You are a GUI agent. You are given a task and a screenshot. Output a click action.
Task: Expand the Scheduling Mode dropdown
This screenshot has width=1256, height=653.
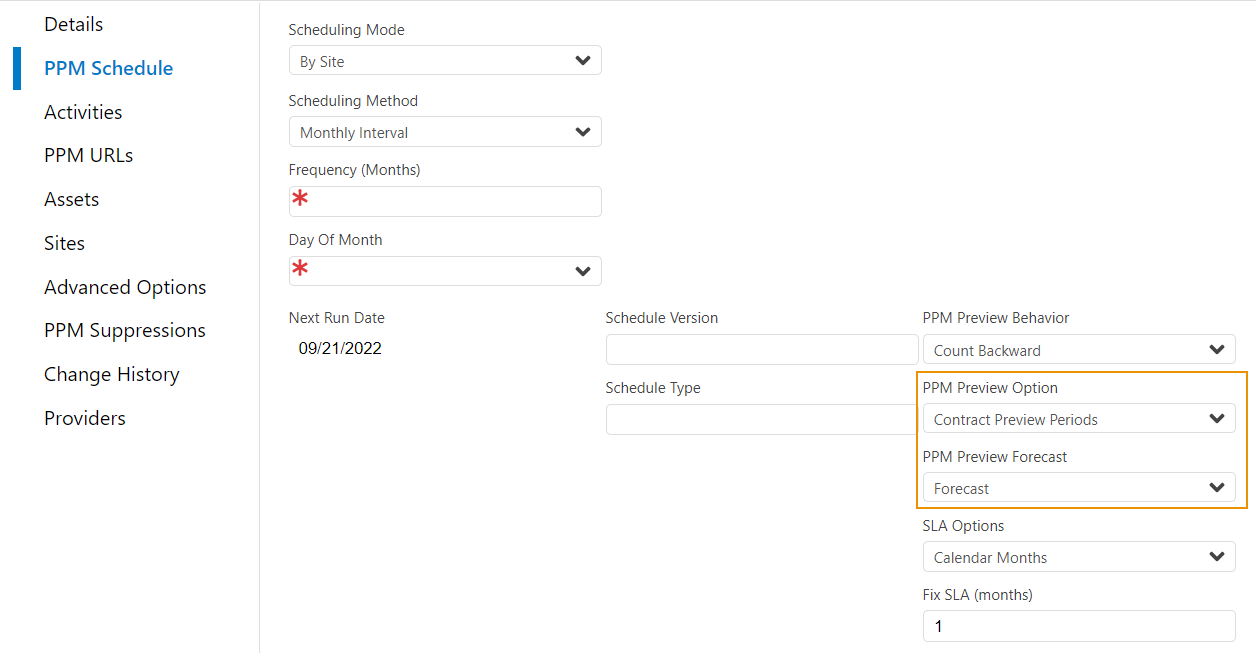[x=445, y=61]
